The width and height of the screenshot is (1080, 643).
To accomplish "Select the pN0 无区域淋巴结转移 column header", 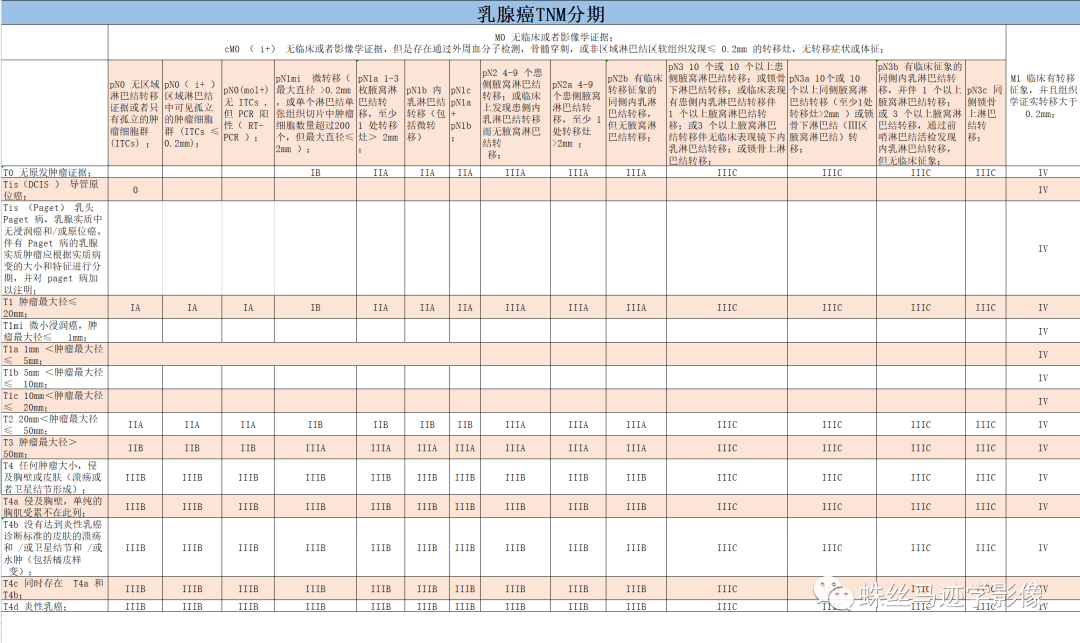I will click(135, 113).
